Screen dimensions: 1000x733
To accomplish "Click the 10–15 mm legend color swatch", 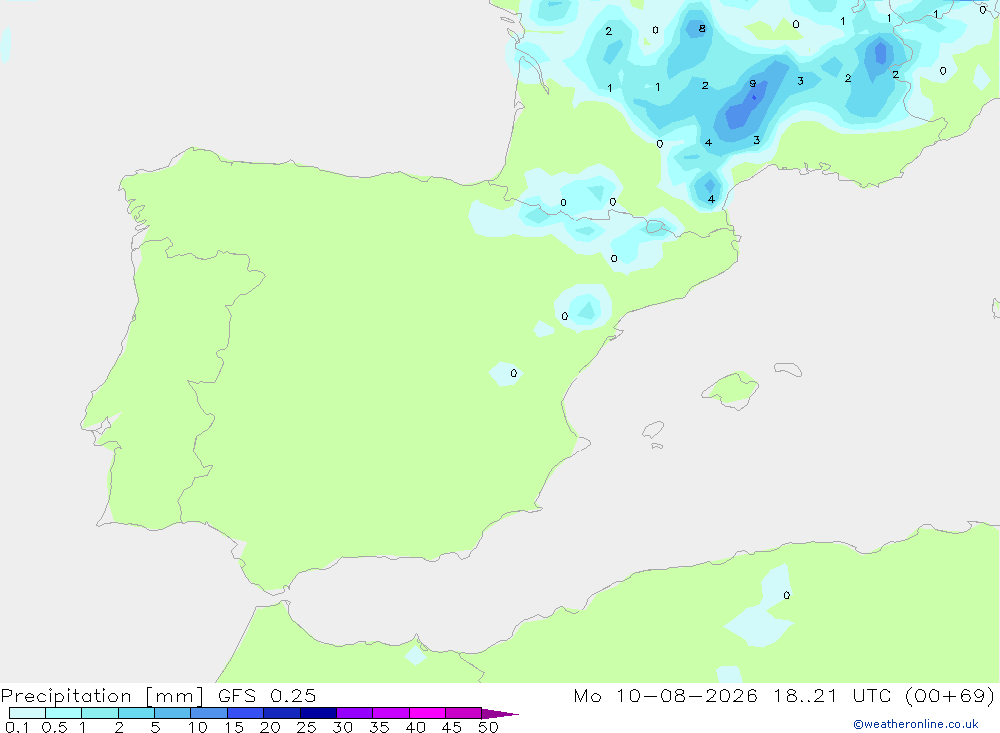I will coord(209,713).
